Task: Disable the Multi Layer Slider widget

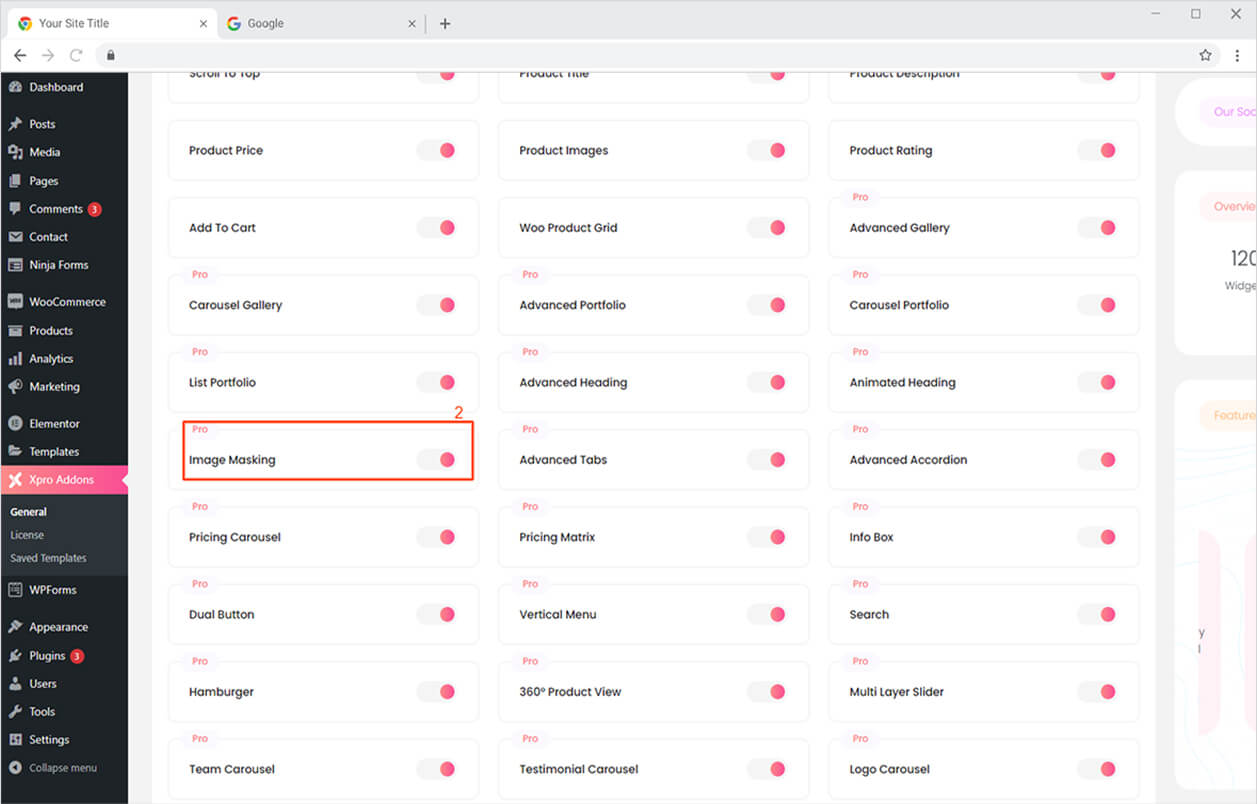Action: (1097, 692)
